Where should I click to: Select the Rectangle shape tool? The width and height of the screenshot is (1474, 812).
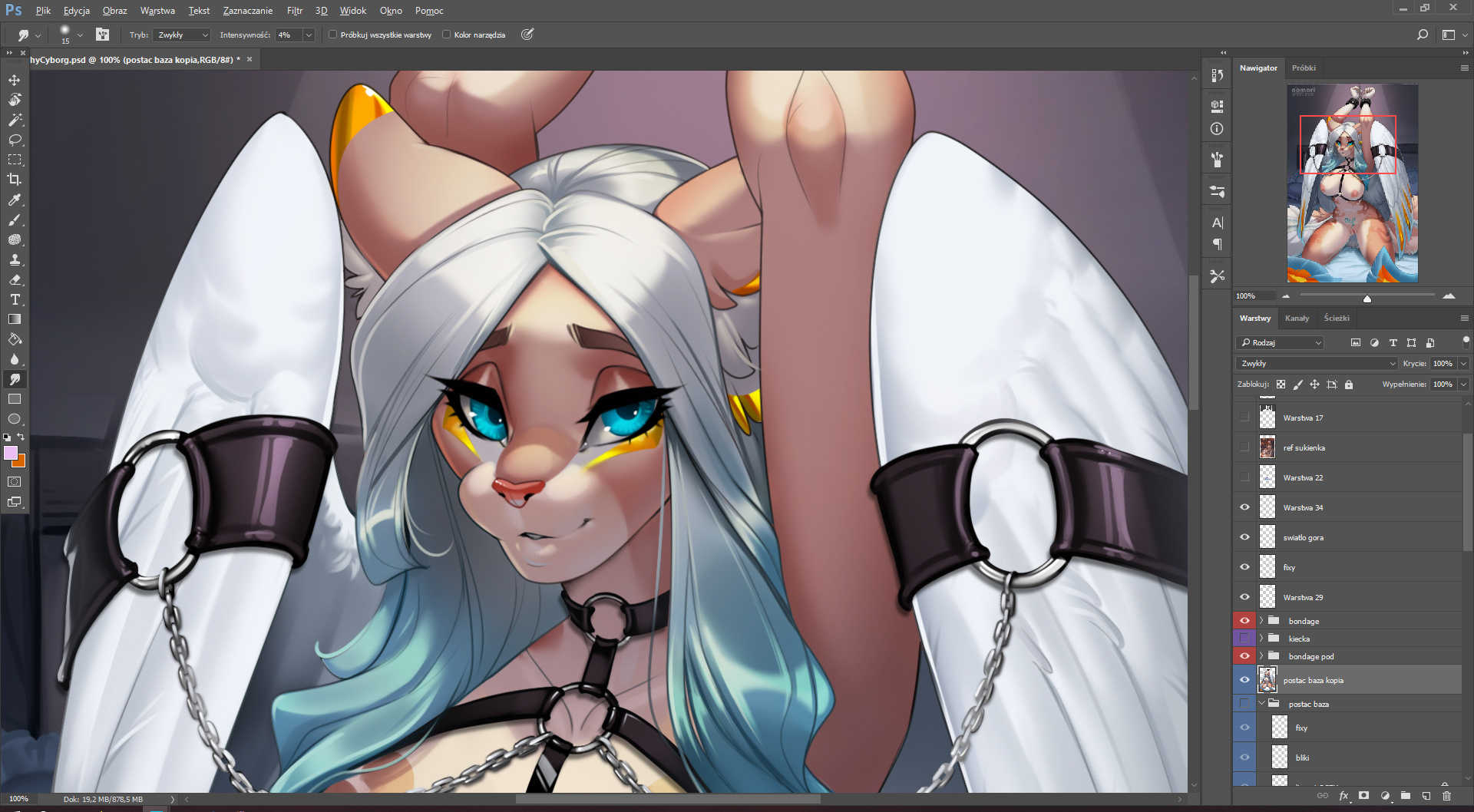pos(15,399)
